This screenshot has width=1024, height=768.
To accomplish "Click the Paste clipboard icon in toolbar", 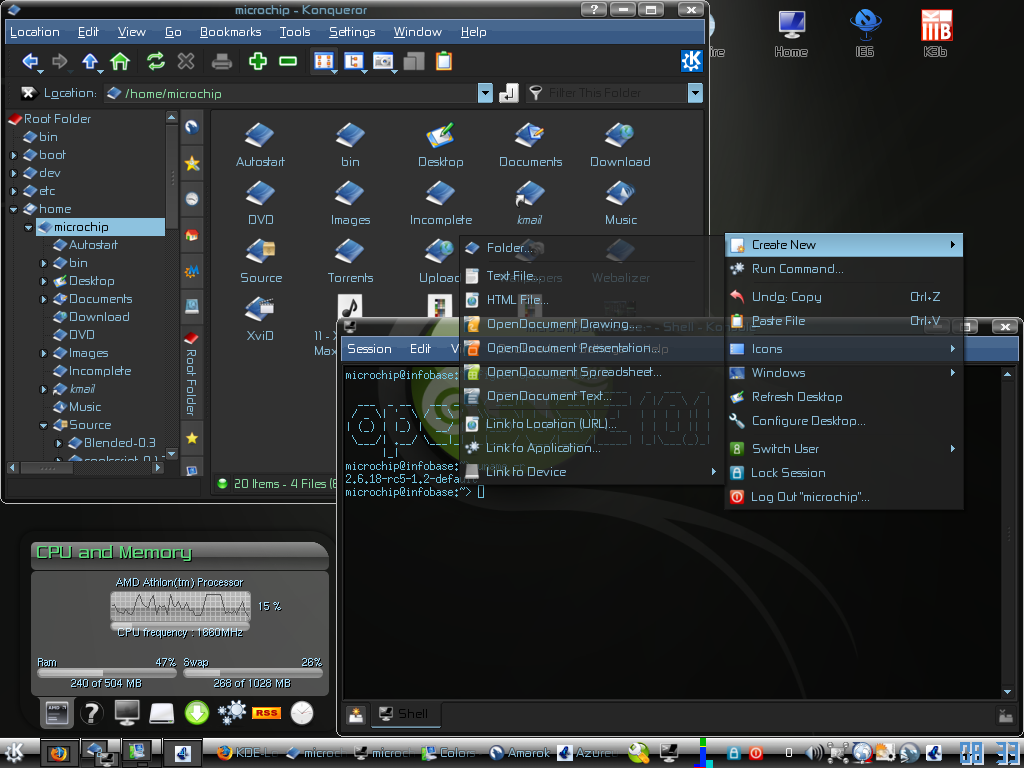I will (444, 61).
